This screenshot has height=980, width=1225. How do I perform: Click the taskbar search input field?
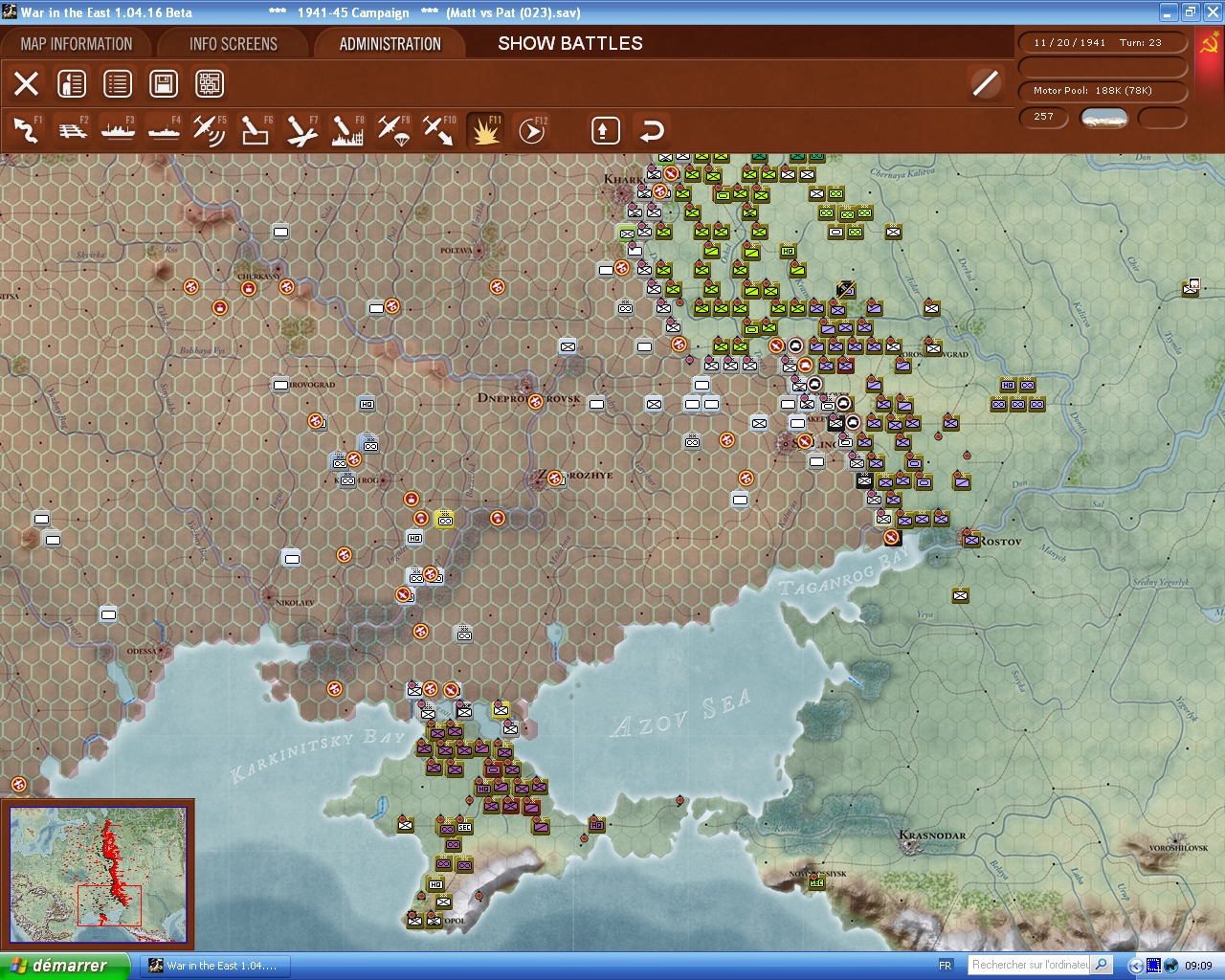(1029, 966)
